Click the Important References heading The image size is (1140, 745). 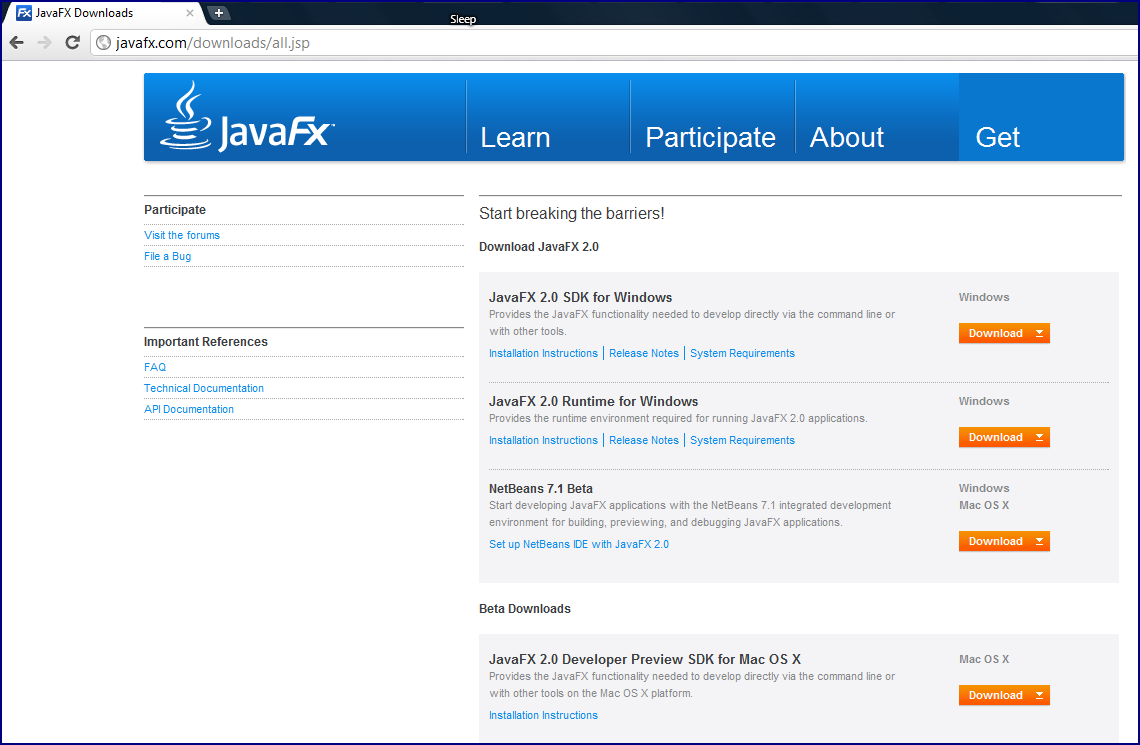click(206, 342)
